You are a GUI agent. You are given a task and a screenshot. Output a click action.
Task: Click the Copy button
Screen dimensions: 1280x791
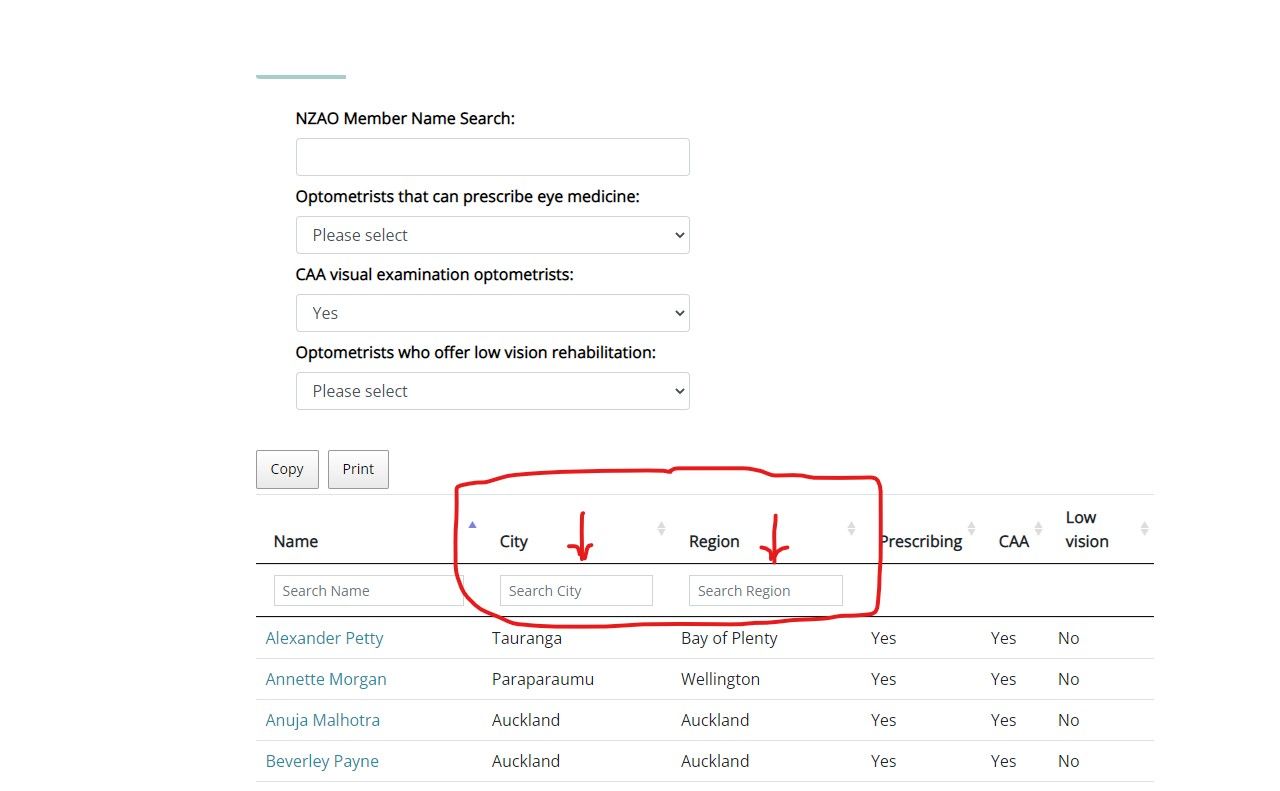click(287, 469)
